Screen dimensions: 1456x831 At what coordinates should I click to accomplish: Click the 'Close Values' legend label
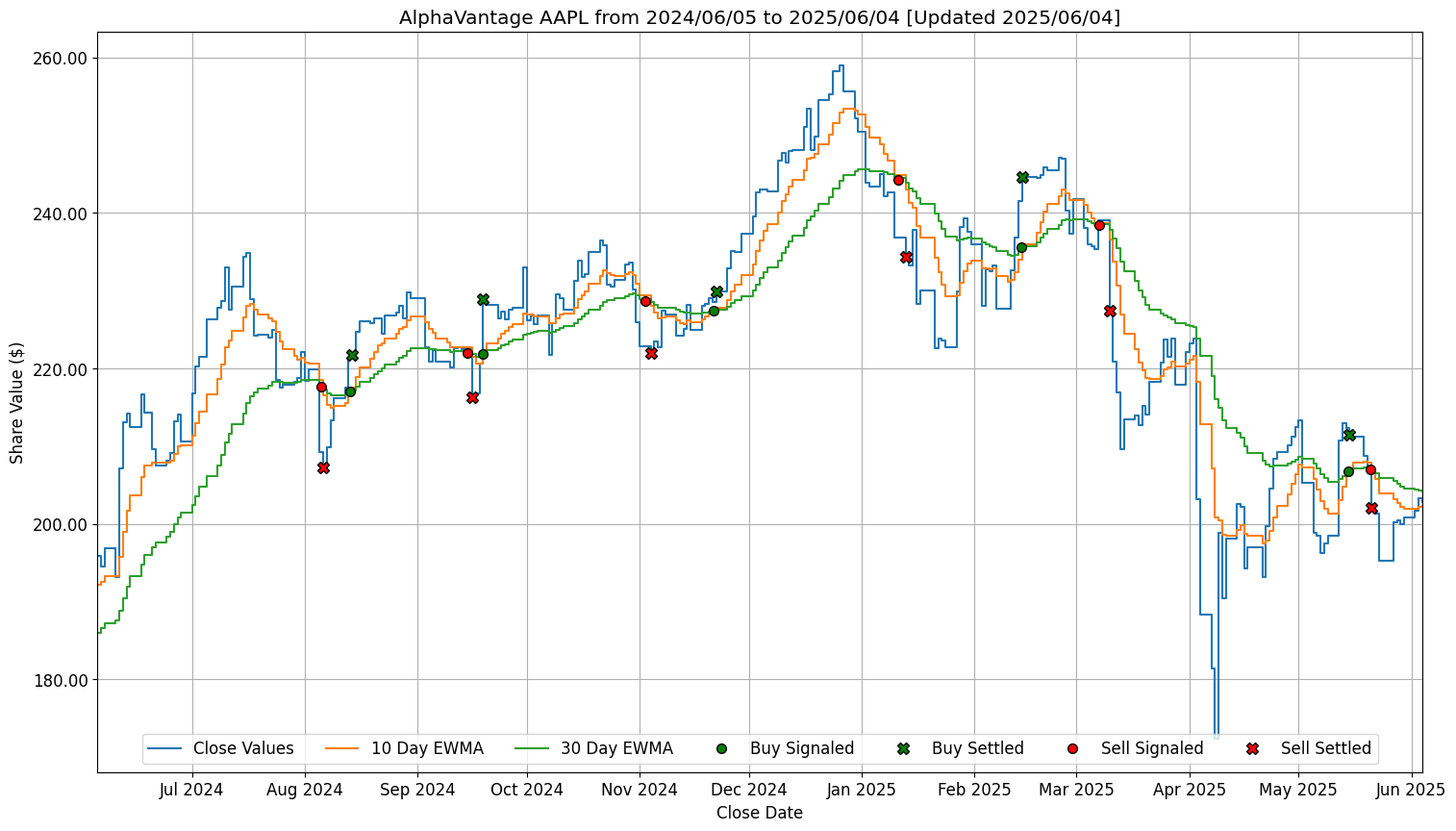click(243, 748)
